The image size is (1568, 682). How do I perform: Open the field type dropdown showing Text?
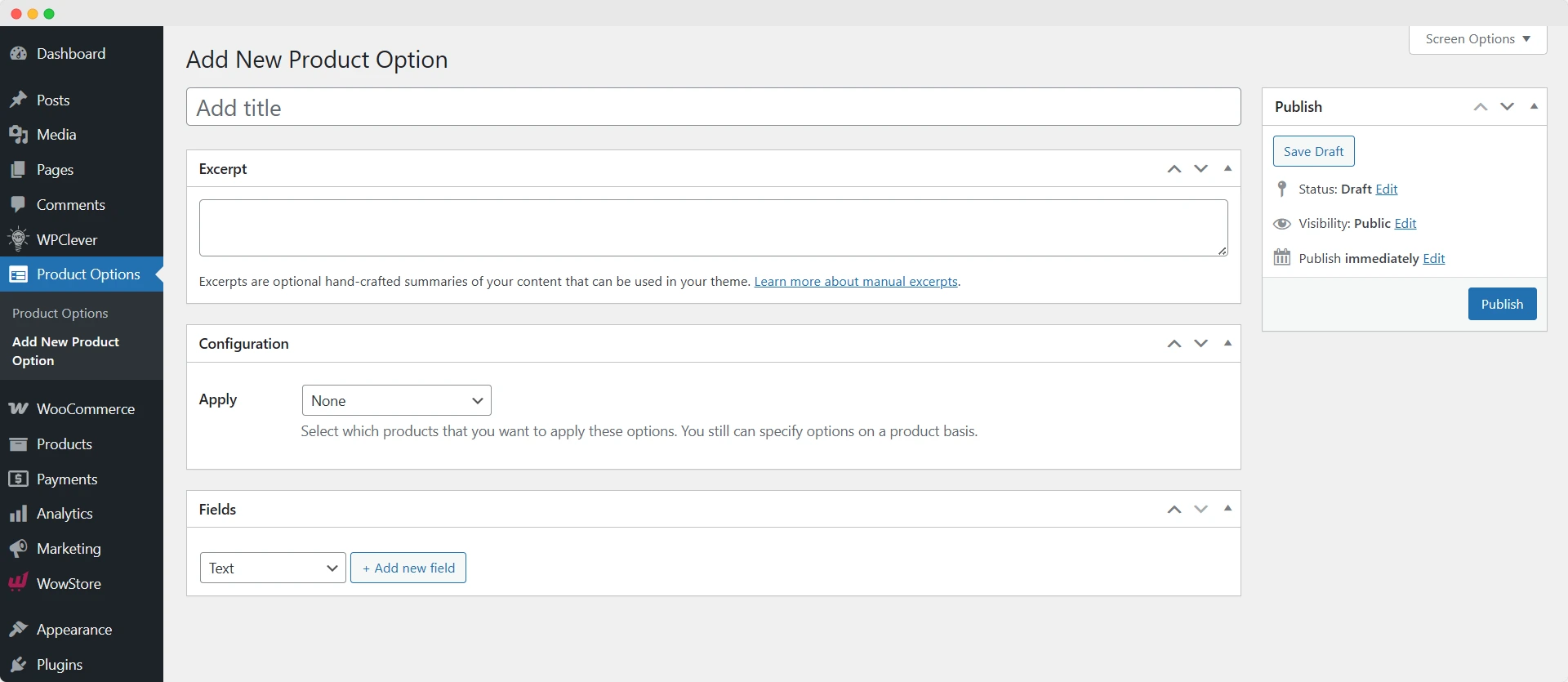[273, 568]
